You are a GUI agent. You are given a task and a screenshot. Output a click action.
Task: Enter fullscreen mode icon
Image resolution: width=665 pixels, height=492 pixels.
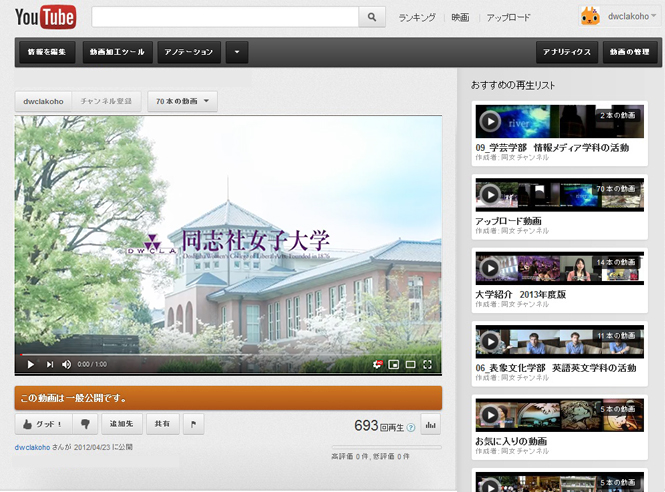(x=428, y=364)
